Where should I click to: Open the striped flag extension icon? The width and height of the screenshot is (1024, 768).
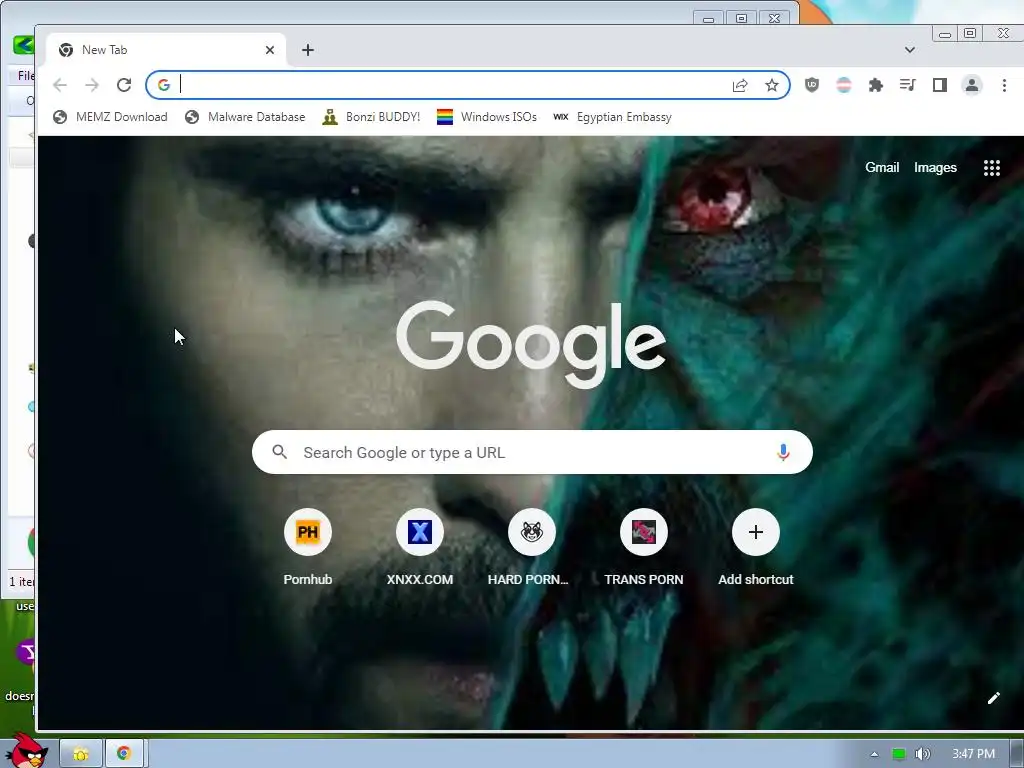(844, 85)
